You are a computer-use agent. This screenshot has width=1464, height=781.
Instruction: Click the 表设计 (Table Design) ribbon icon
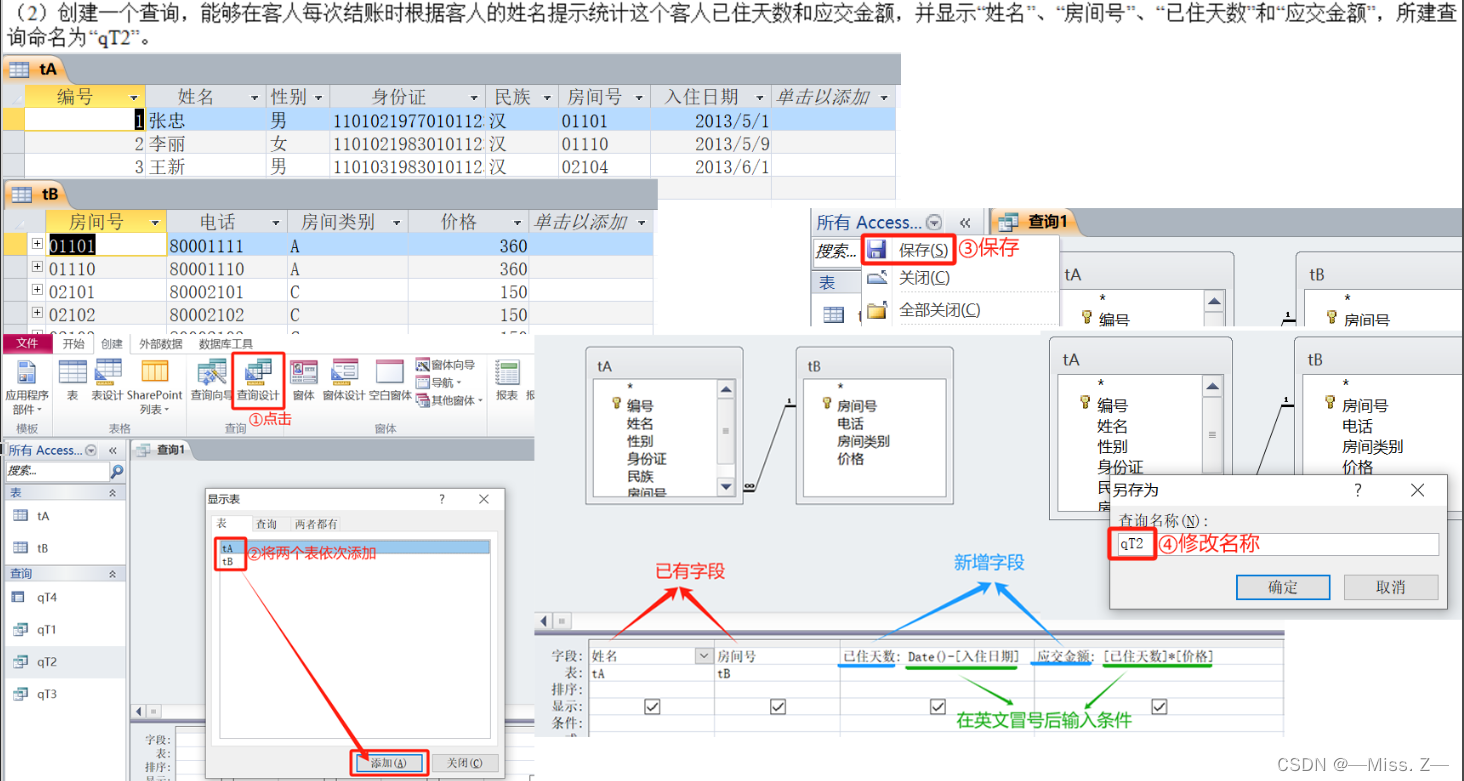coord(107,381)
